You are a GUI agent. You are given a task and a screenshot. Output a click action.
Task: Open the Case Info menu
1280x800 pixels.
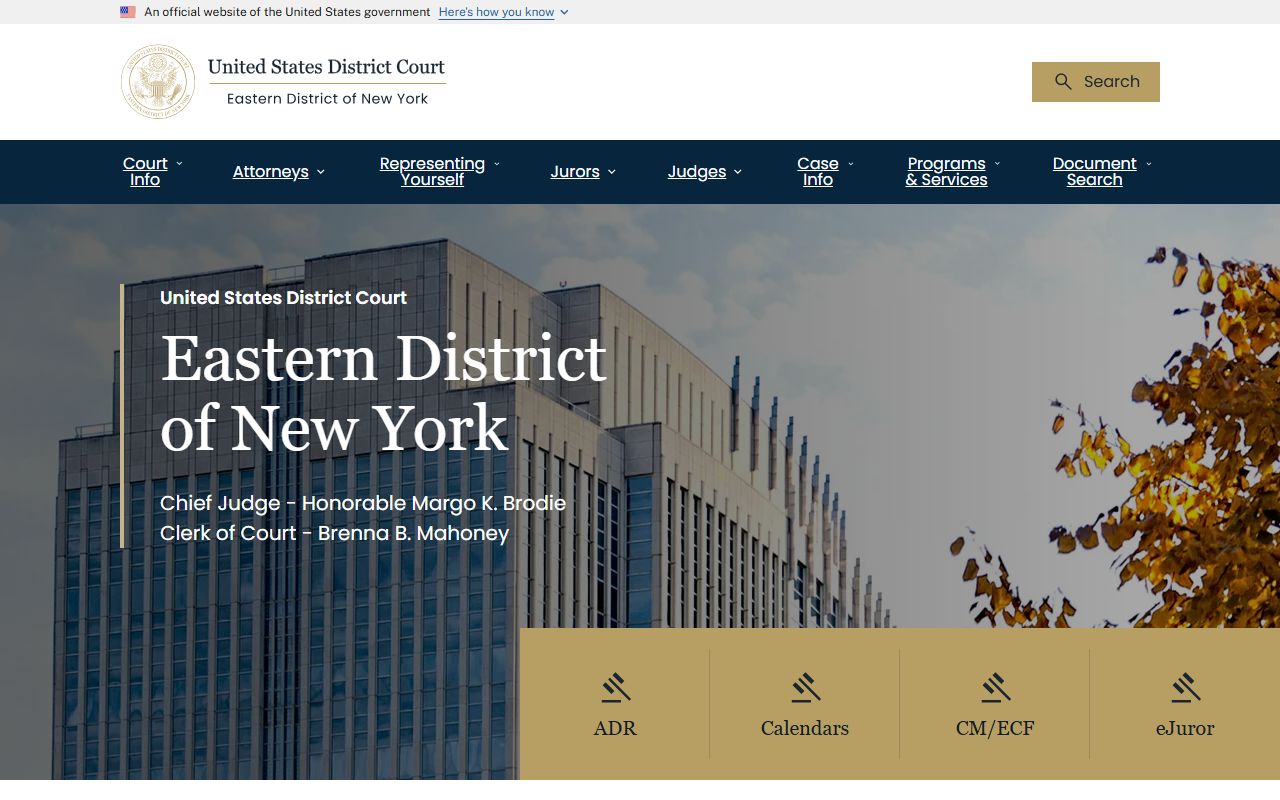[x=818, y=172]
